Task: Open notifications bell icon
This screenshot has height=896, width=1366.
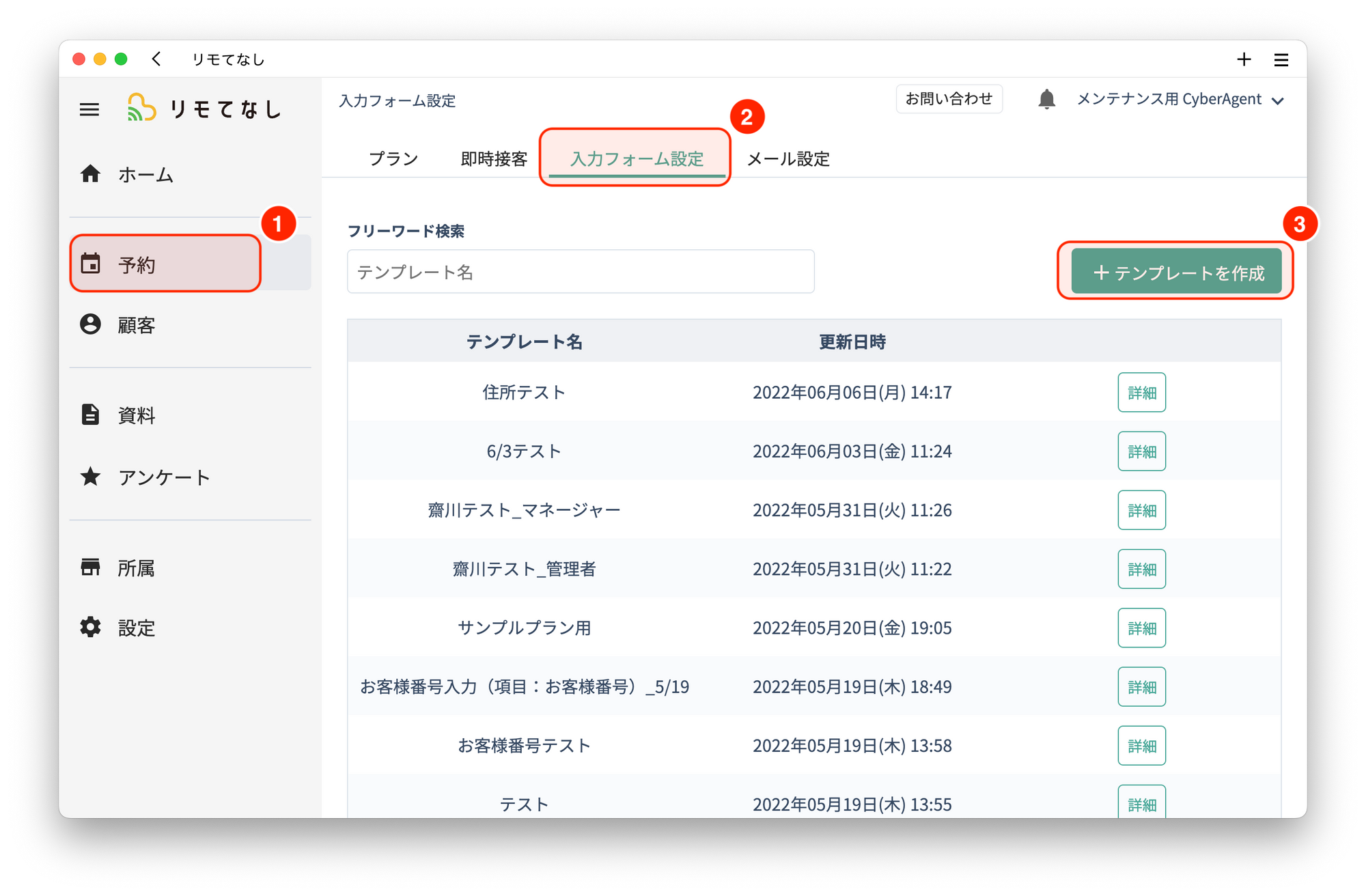Action: (1046, 99)
